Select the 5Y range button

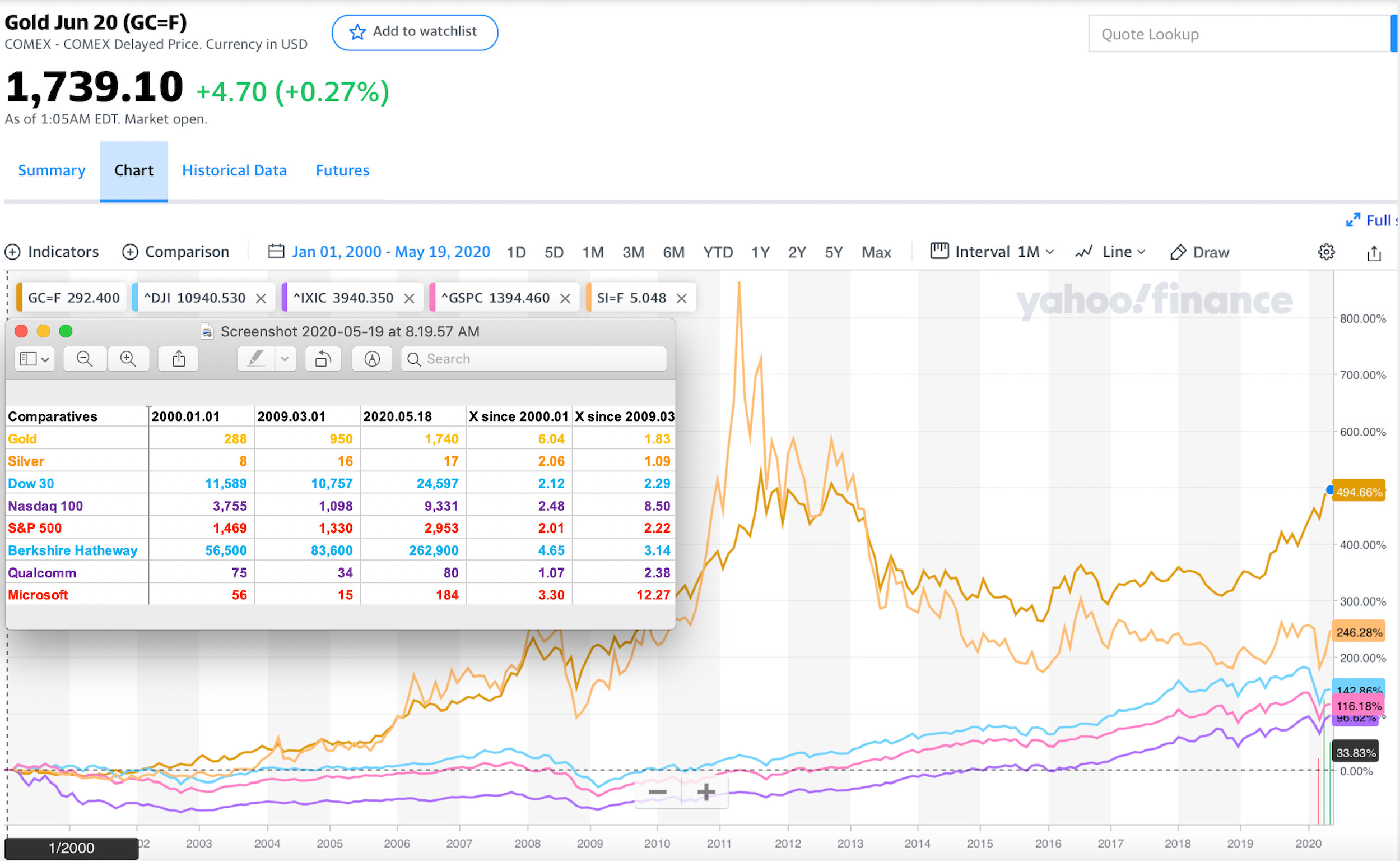coord(833,252)
